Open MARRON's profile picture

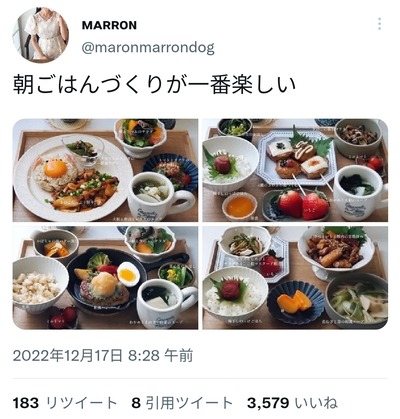(41, 35)
